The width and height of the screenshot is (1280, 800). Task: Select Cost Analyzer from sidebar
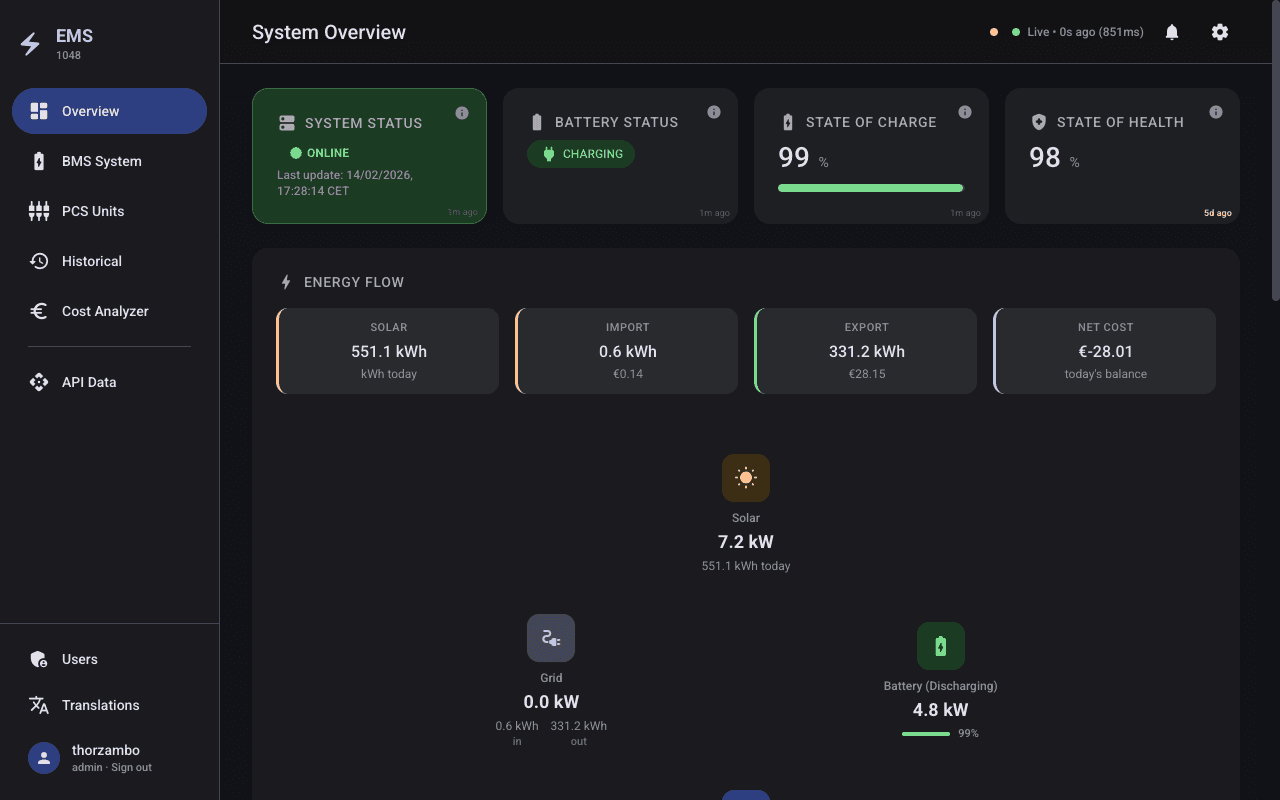[105, 311]
